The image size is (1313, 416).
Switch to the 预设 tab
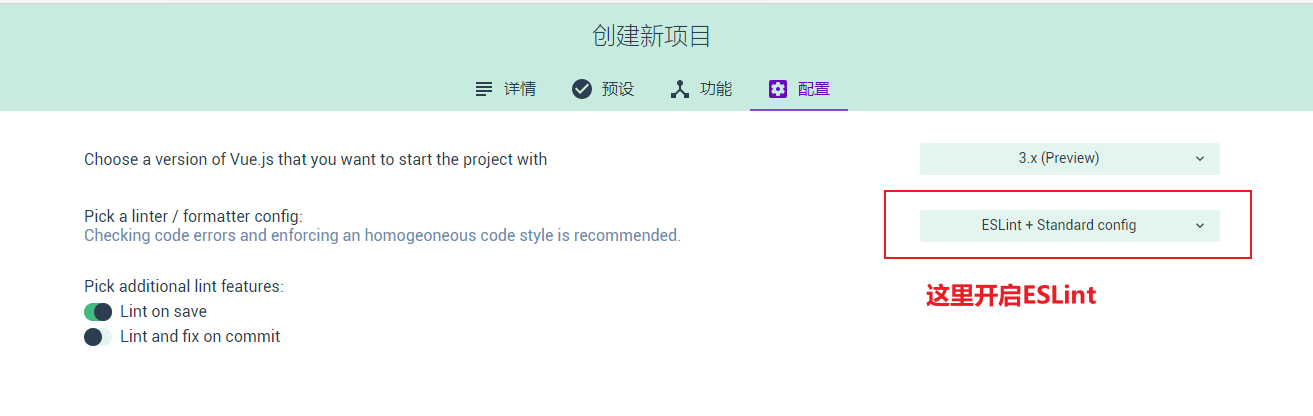pos(603,89)
